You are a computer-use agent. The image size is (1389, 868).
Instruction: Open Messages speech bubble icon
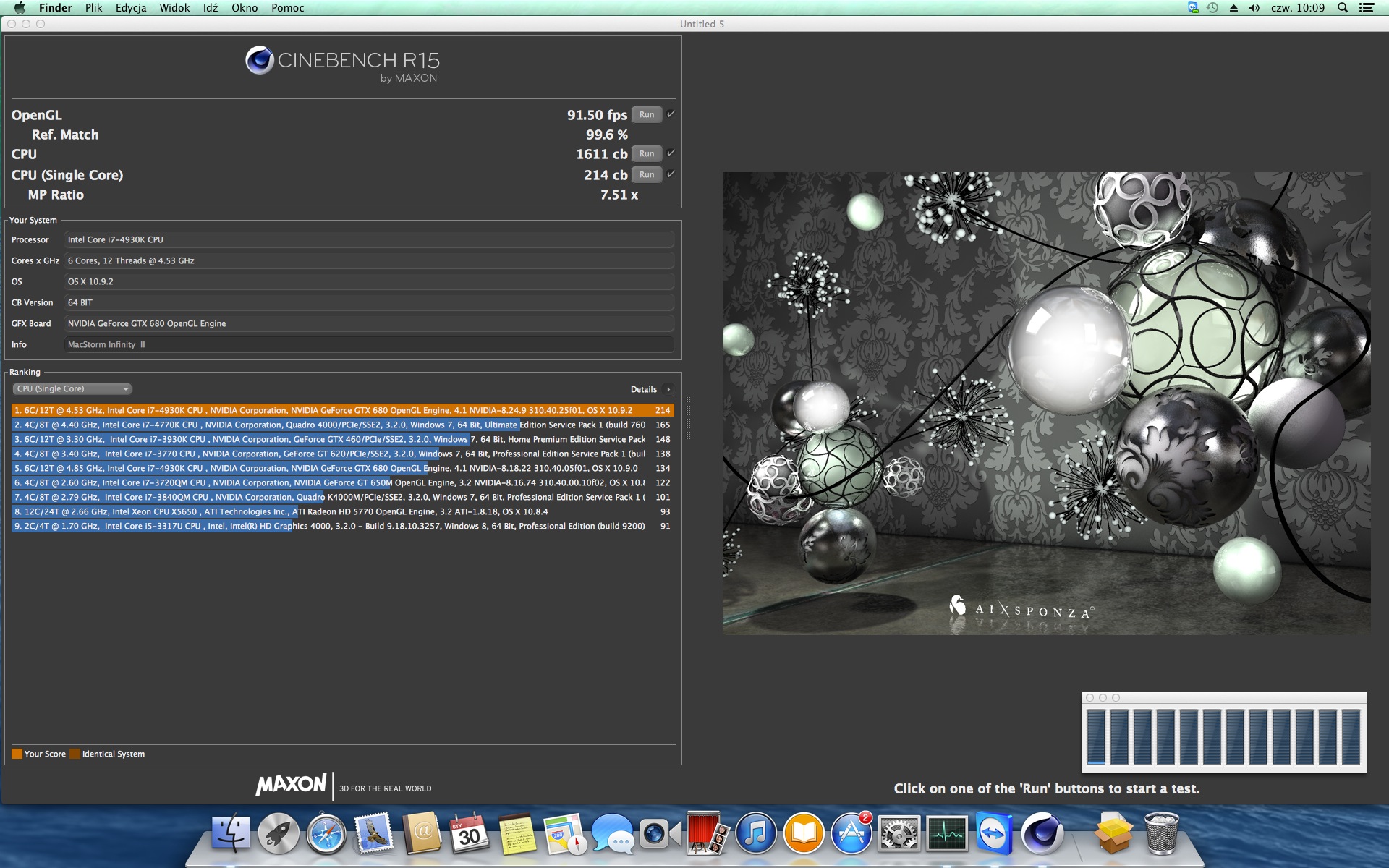(x=613, y=833)
